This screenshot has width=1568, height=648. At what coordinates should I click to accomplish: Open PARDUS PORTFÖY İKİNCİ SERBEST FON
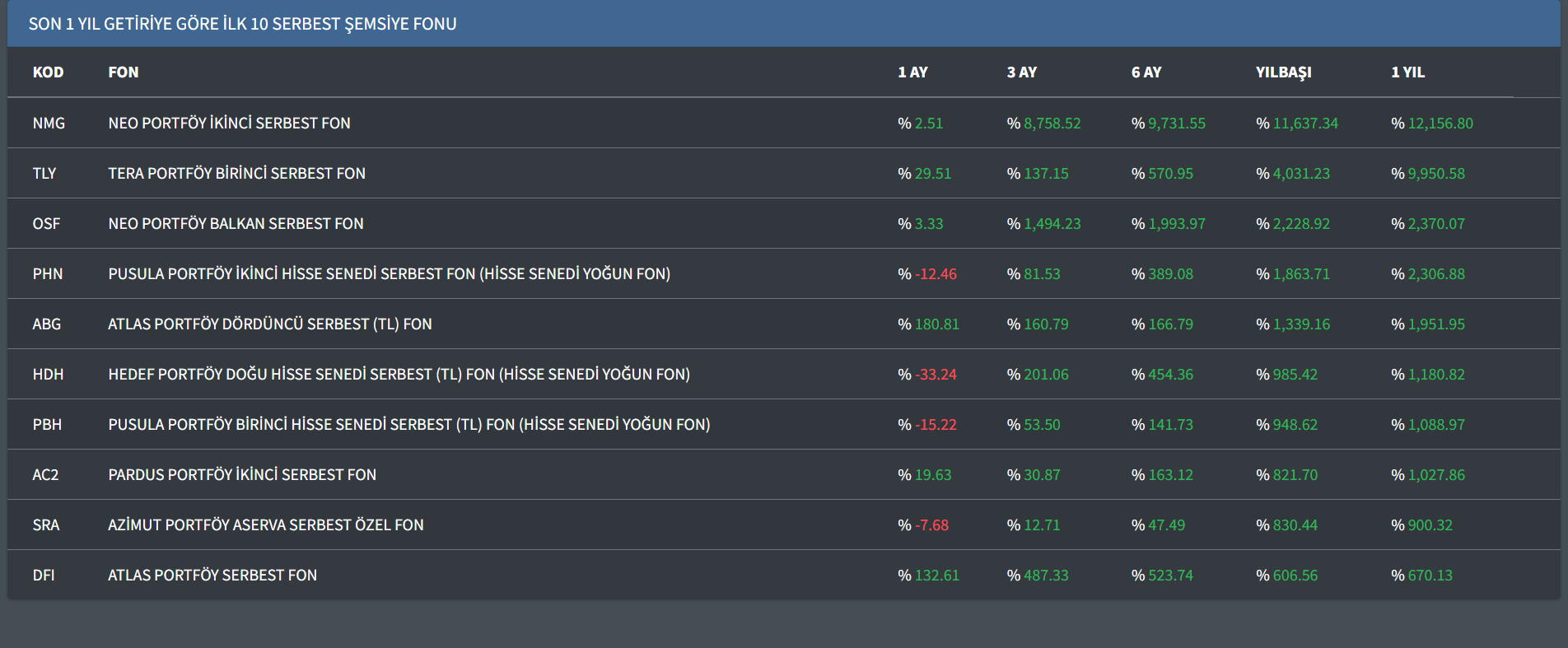tap(242, 475)
